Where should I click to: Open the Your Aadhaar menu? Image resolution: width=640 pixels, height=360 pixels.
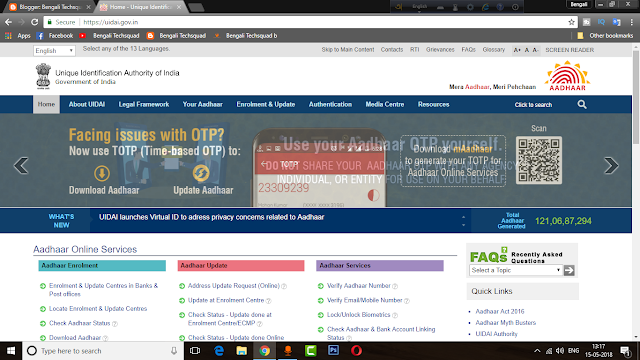tap(202, 104)
